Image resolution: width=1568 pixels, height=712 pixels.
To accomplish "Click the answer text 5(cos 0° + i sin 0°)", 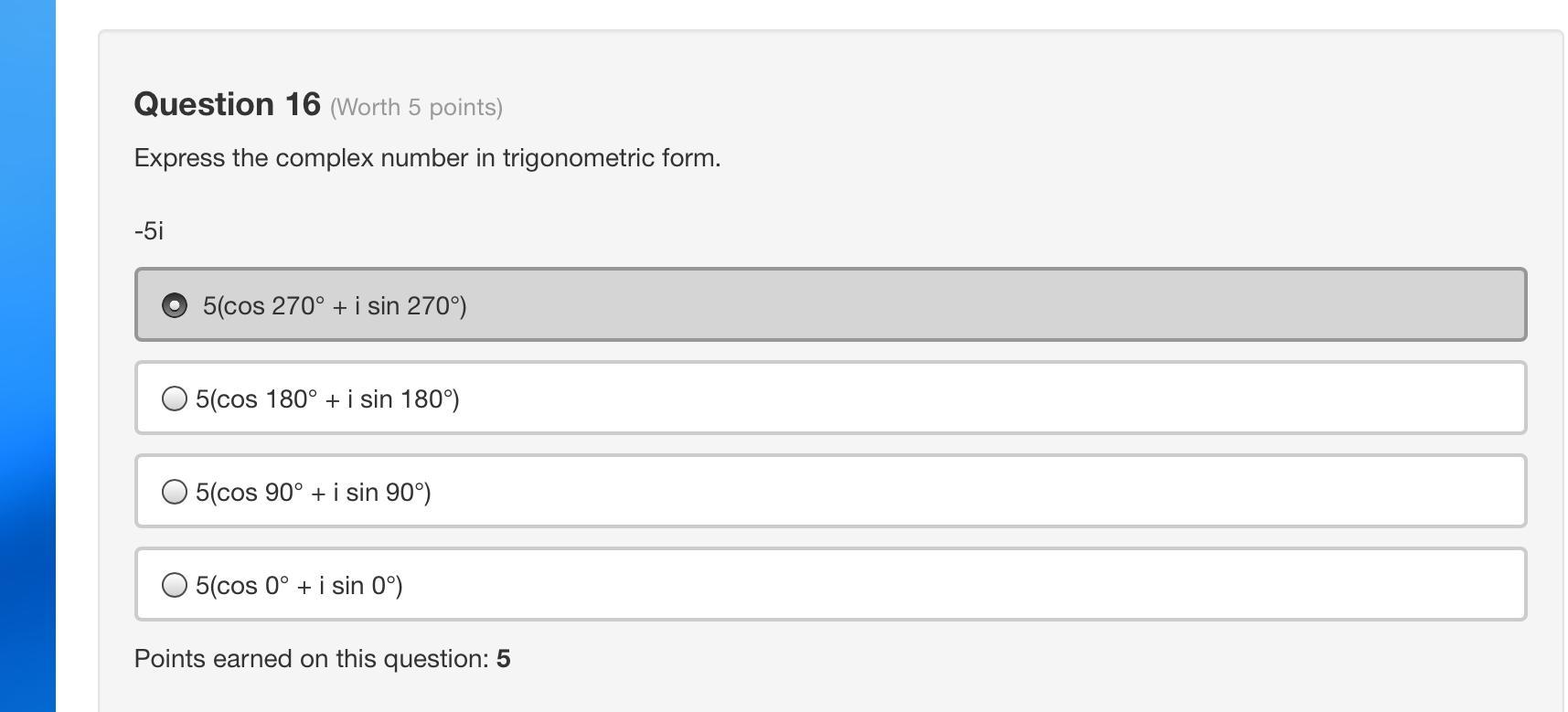I will (299, 586).
